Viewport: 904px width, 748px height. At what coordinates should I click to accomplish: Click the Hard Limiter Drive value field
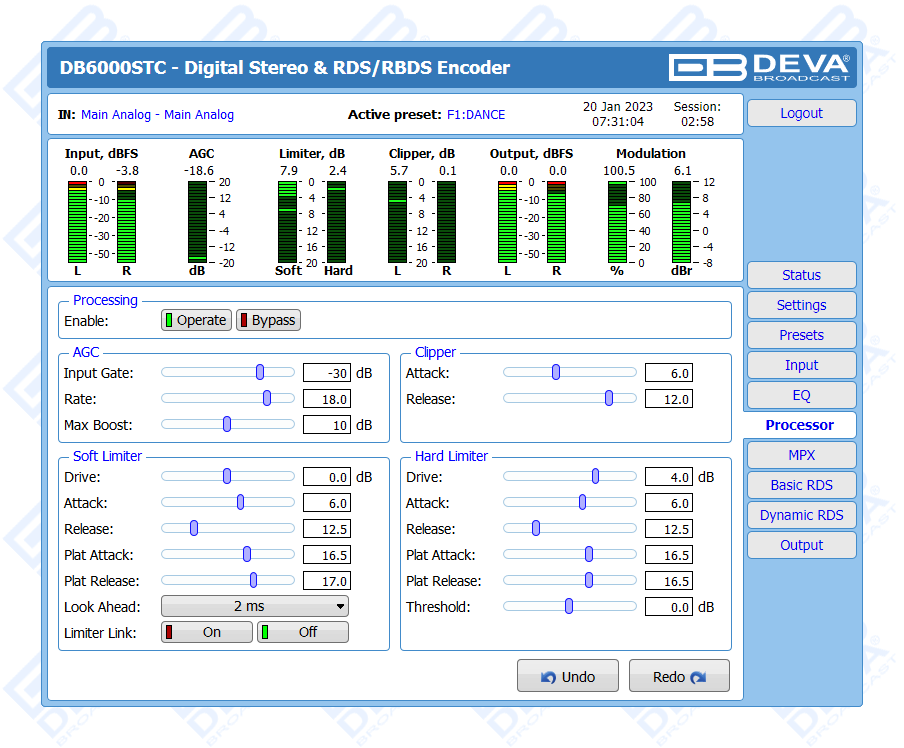point(668,477)
